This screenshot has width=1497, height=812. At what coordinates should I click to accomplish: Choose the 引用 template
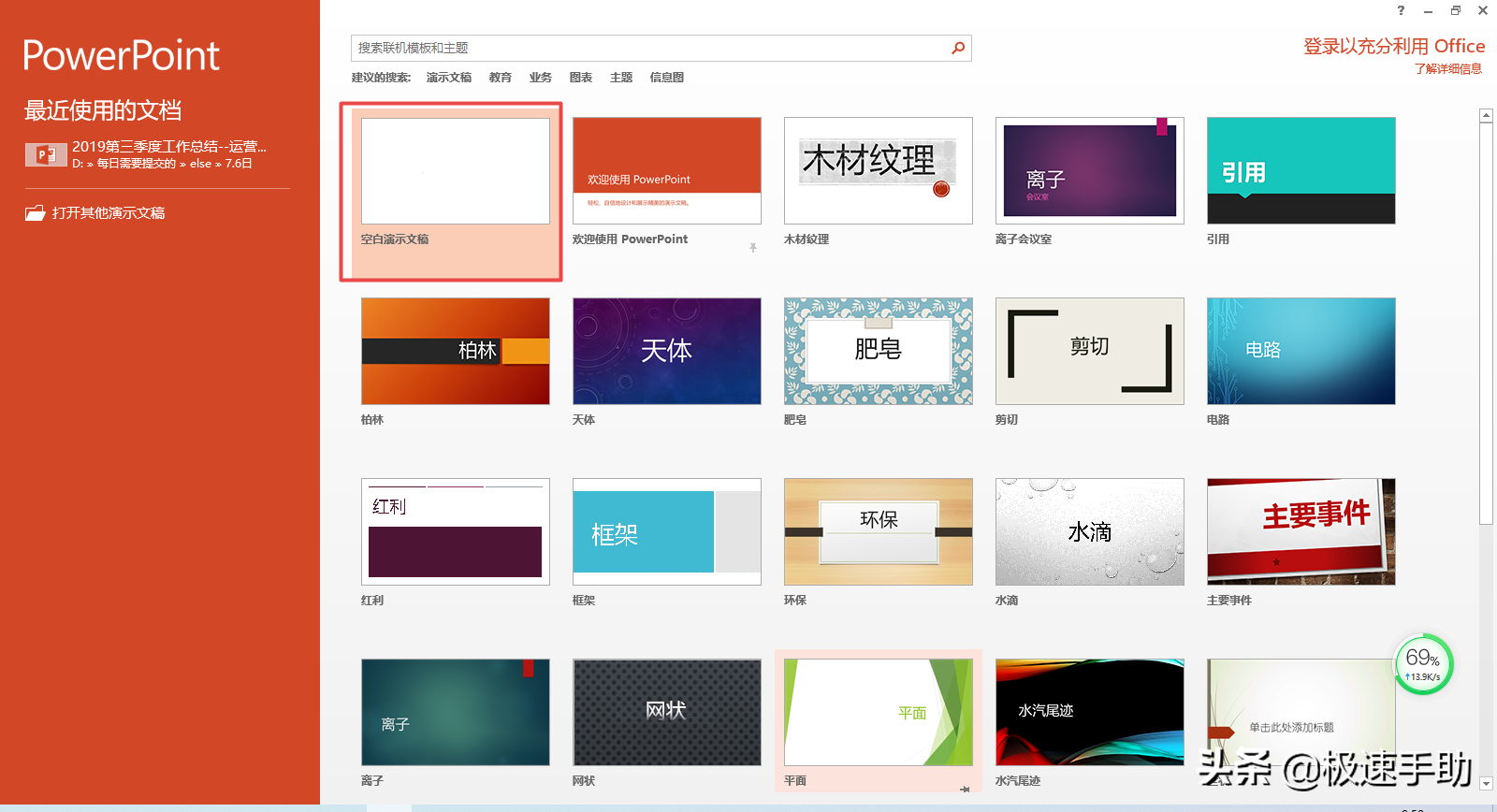(1301, 171)
